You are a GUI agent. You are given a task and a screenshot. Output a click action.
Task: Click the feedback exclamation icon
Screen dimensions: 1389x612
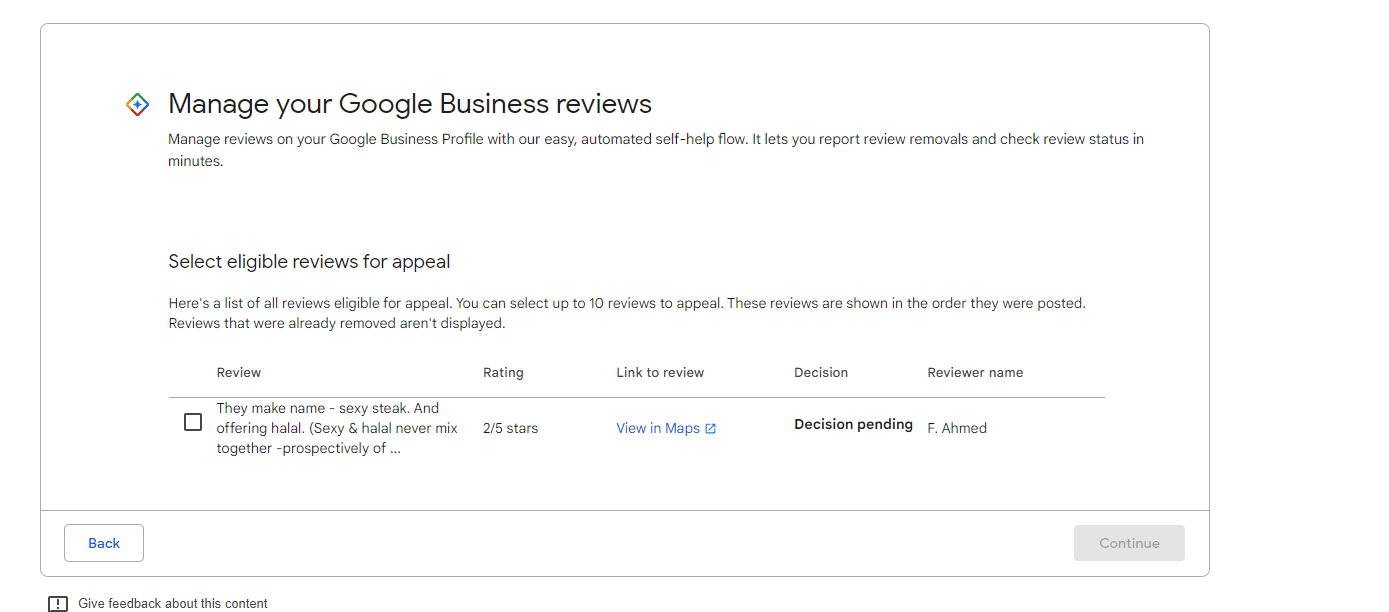click(58, 603)
